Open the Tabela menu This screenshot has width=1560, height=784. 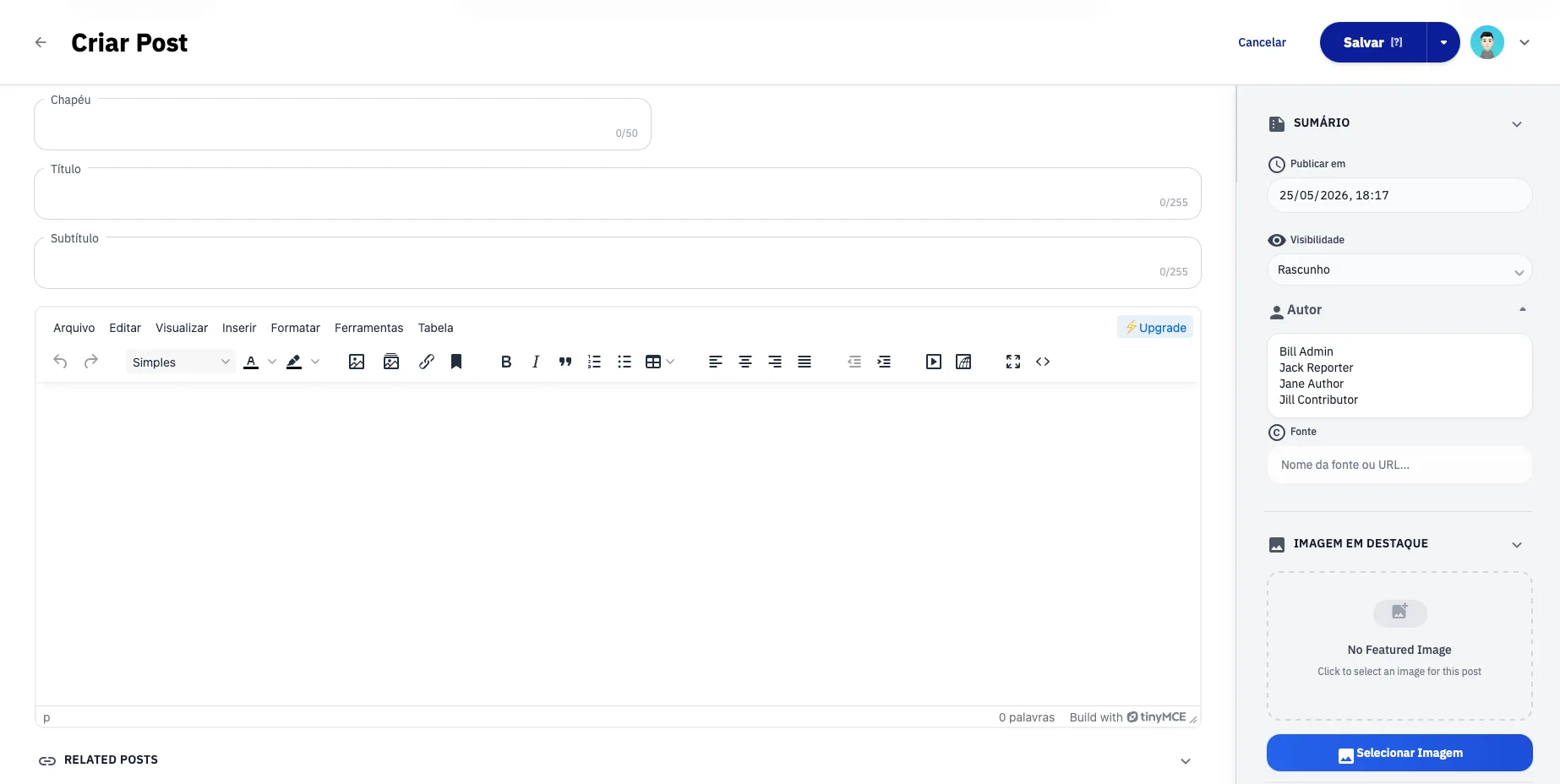(436, 328)
